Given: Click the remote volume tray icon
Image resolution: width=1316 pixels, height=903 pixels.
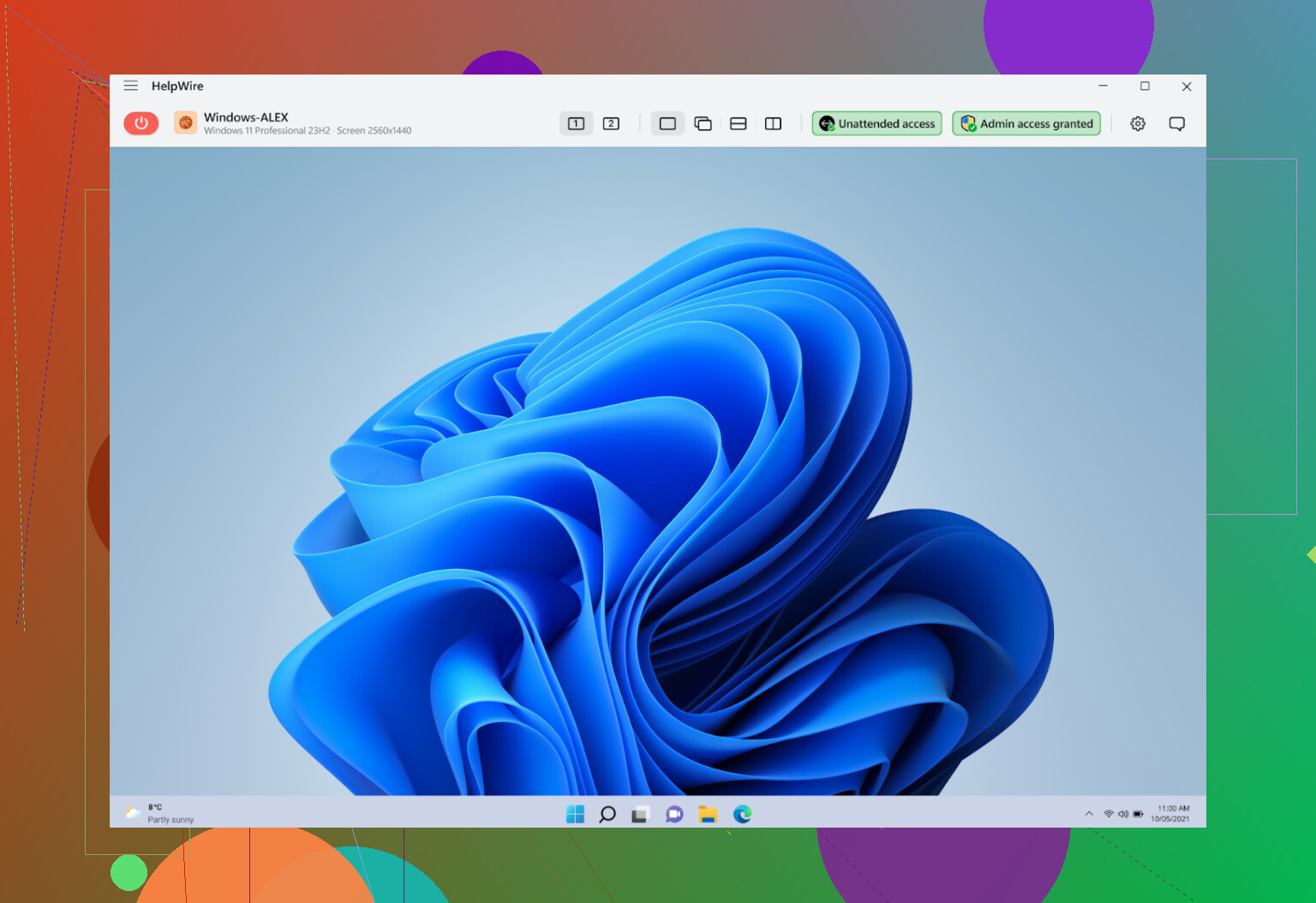Looking at the screenshot, I should click(1123, 814).
